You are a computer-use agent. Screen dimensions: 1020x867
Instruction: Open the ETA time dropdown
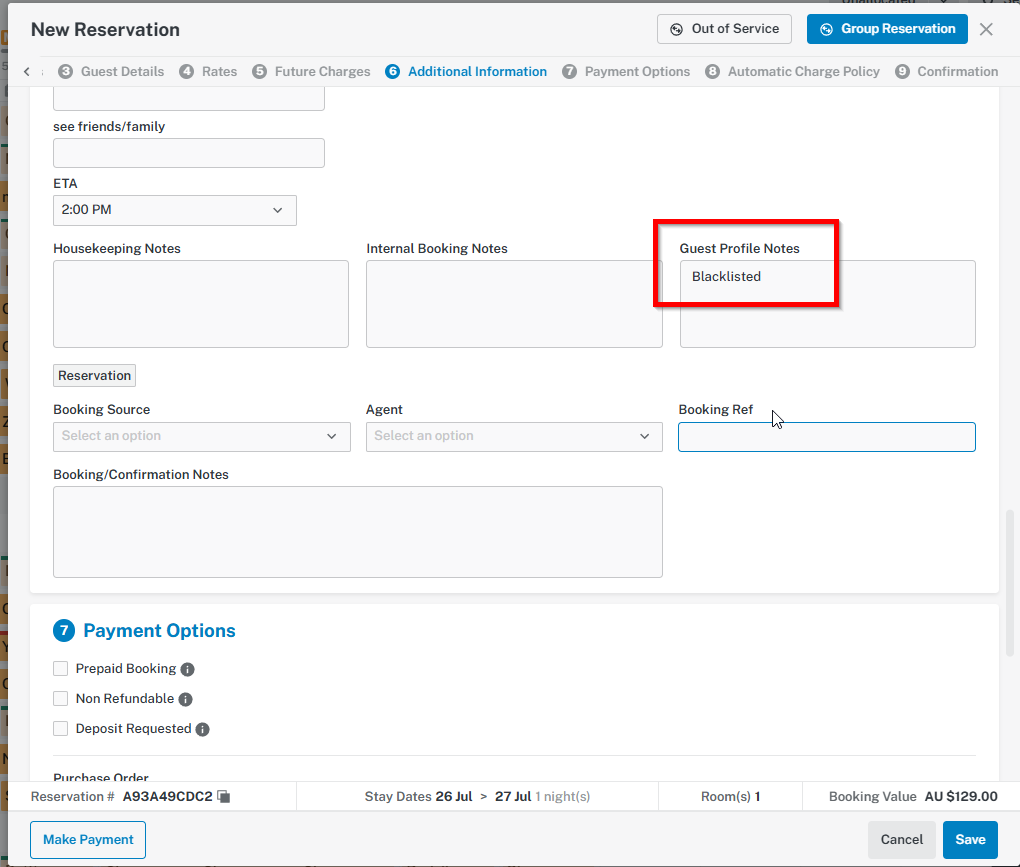point(174,210)
